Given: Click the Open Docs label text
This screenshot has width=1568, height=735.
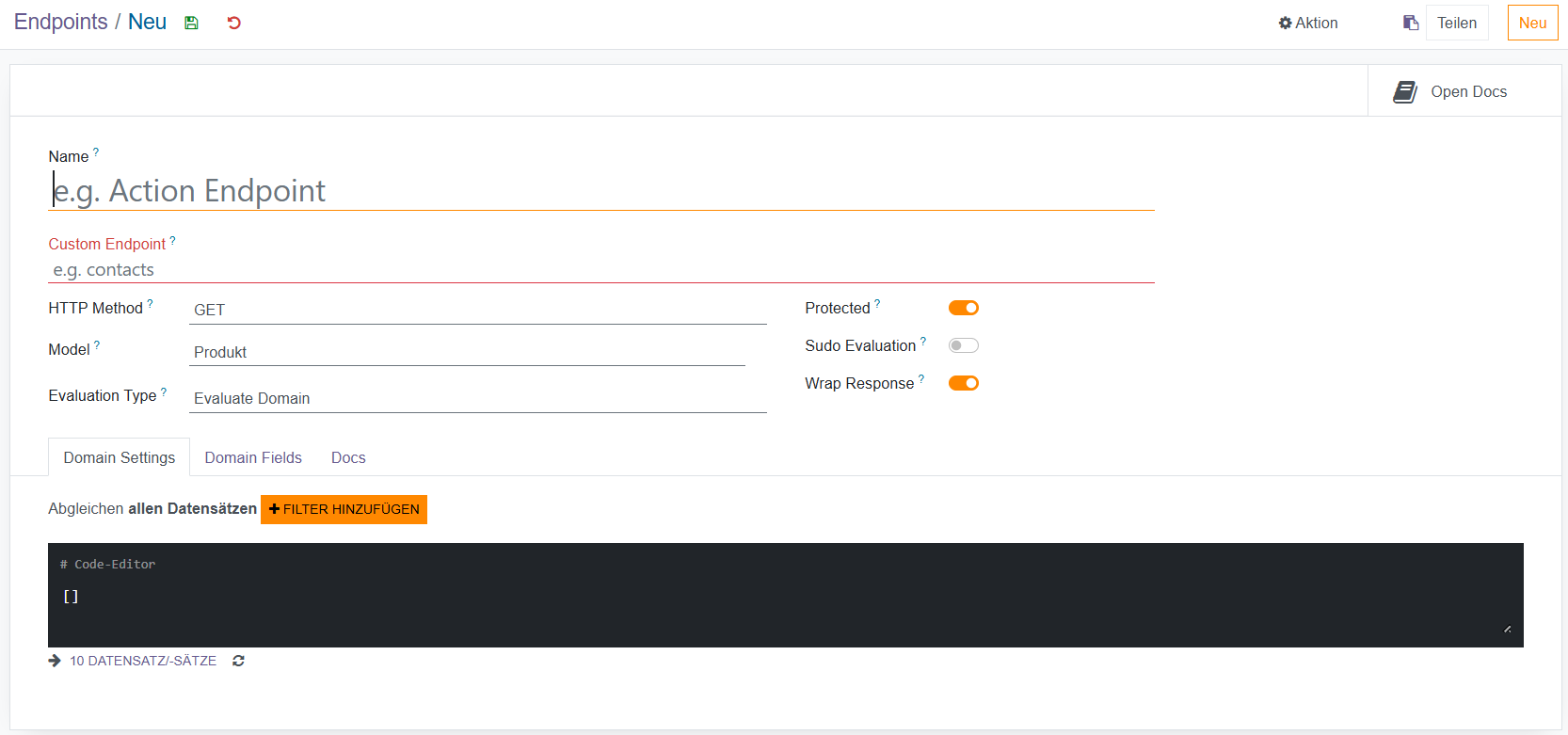Looking at the screenshot, I should (1469, 91).
